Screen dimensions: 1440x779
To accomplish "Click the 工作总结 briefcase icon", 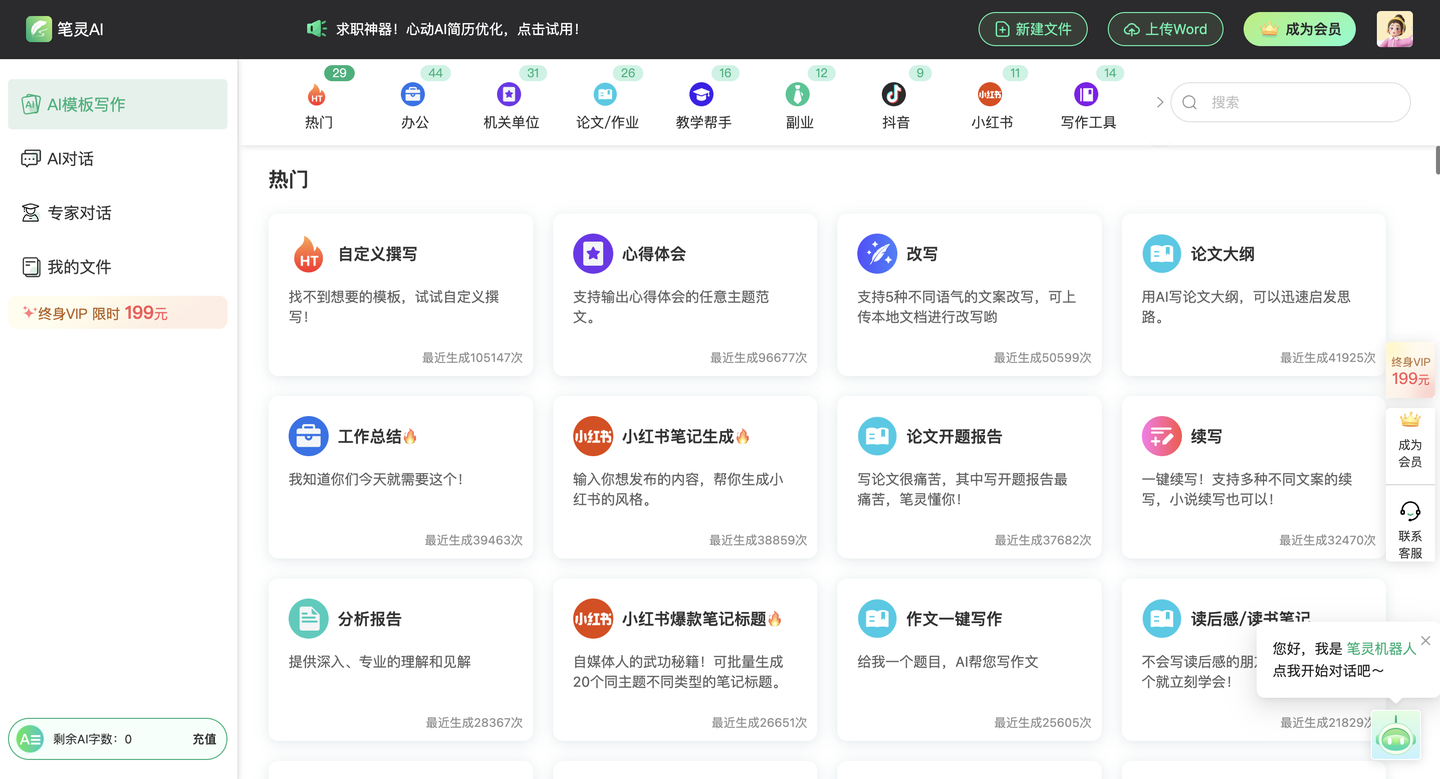I will tap(308, 436).
